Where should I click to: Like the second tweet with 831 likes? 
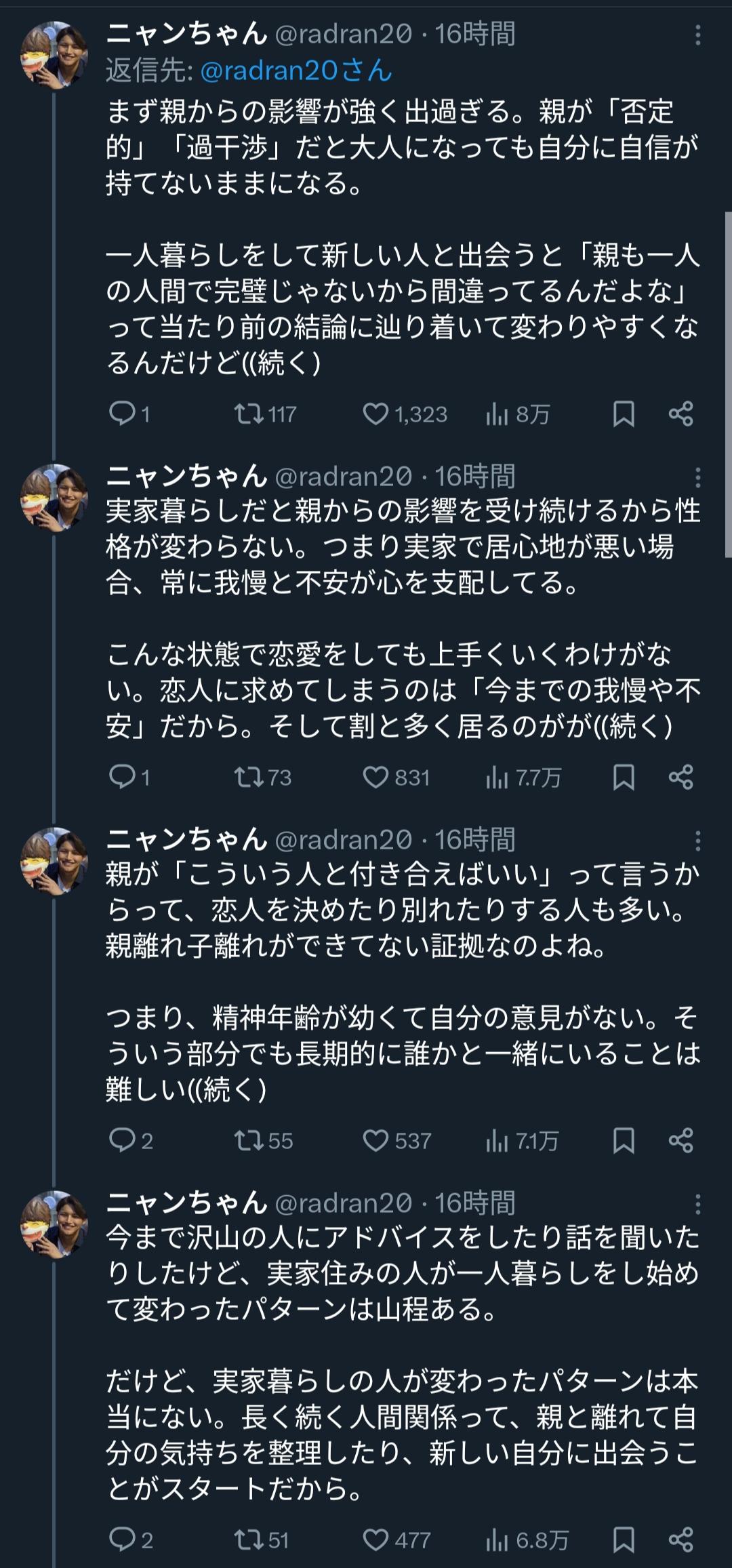click(375, 777)
